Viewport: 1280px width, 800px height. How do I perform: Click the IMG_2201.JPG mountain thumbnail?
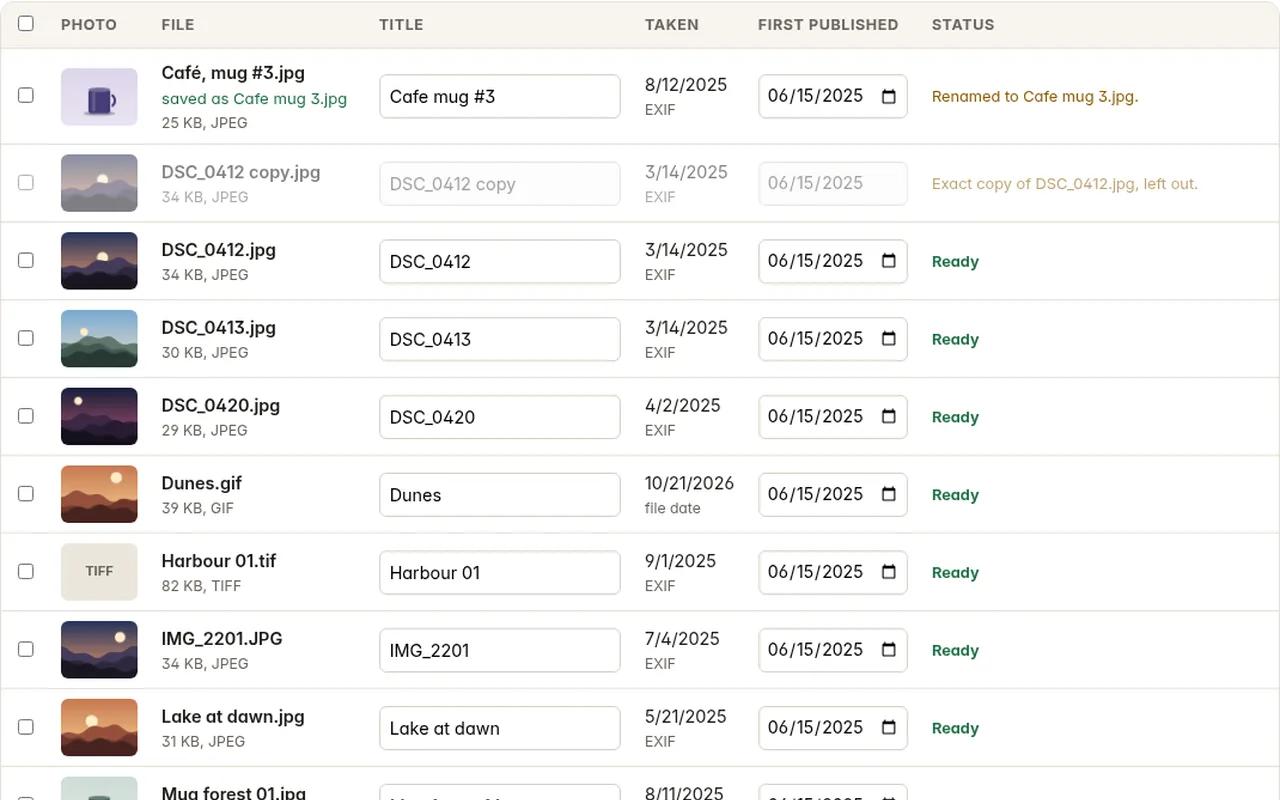pyautogui.click(x=99, y=650)
